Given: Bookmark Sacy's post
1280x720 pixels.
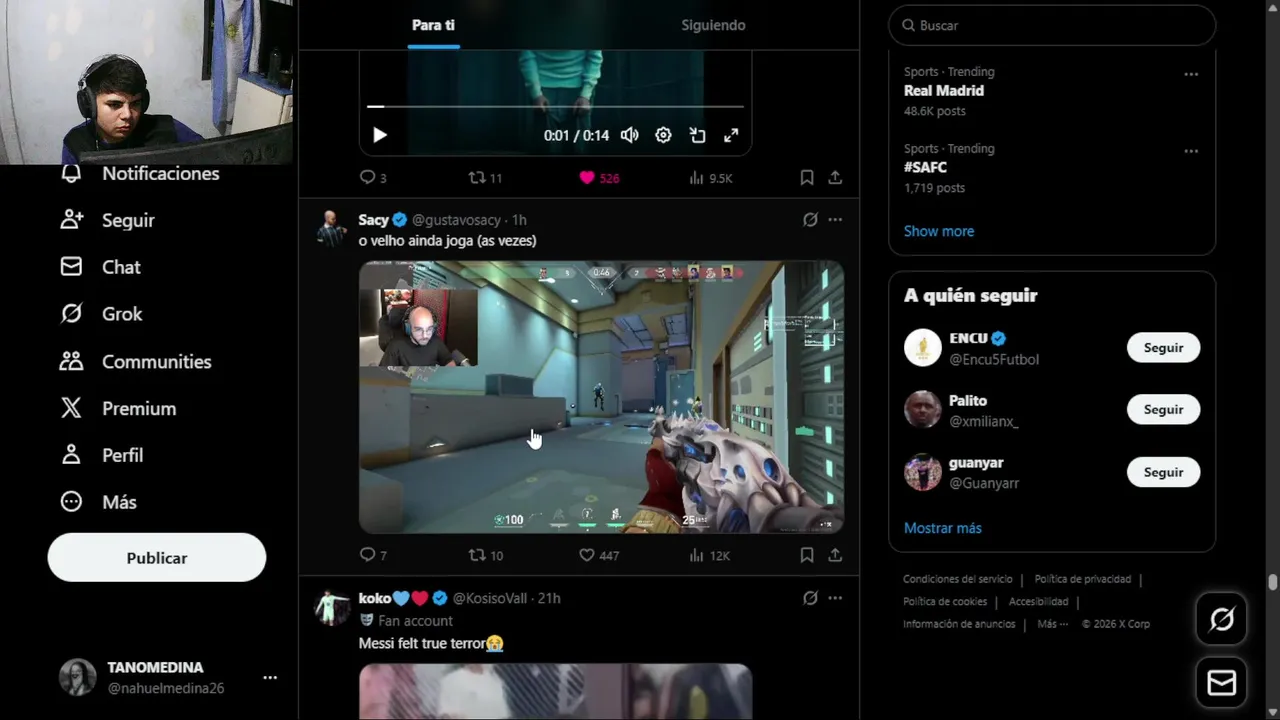Looking at the screenshot, I should tap(807, 555).
